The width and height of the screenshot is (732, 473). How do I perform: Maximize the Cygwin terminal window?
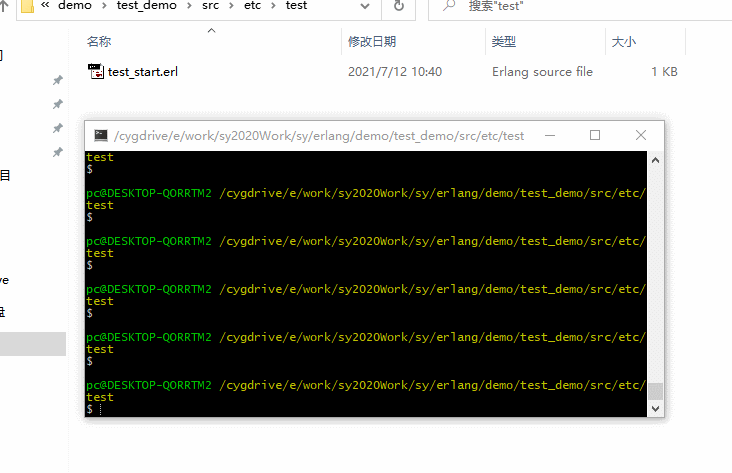click(595, 135)
